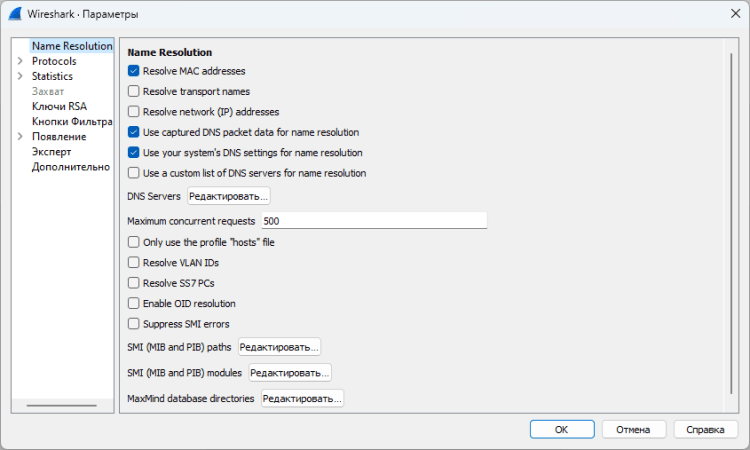
Task: Click Редактировать next to DNS Servers
Action: (x=228, y=196)
